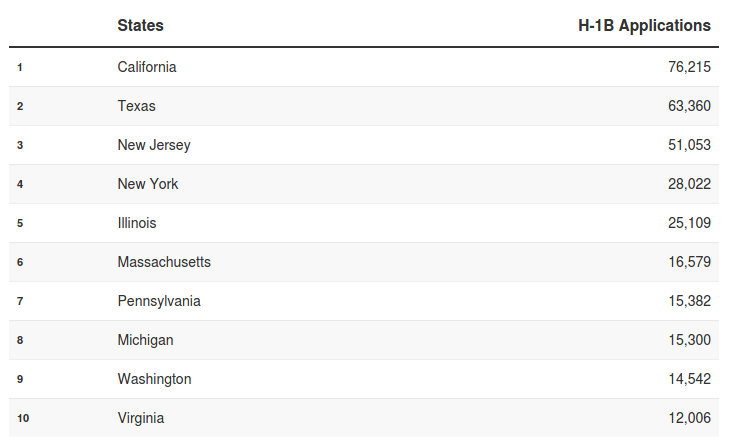Select the Pennsylvania state cell
Image resolution: width=738 pixels, height=444 pixels.
(x=159, y=301)
